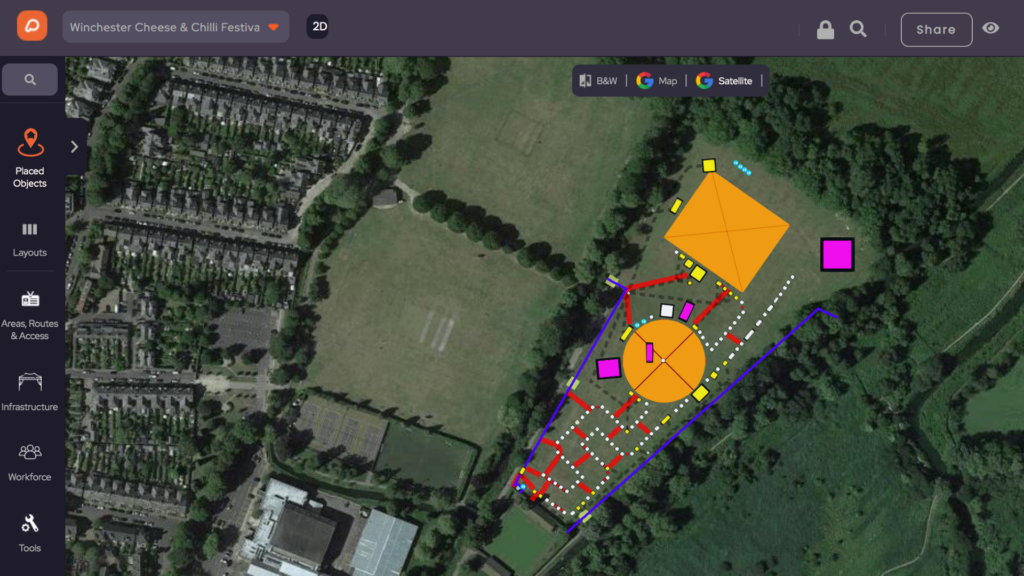The height and width of the screenshot is (576, 1024).
Task: Open the Layouts section
Action: tap(29, 239)
